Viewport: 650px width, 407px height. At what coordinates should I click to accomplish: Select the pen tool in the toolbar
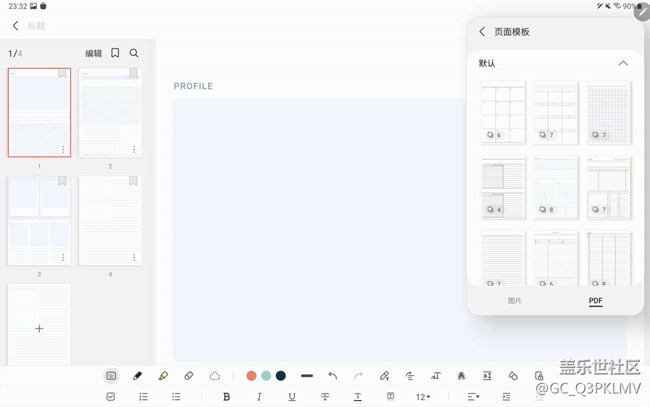(x=137, y=376)
